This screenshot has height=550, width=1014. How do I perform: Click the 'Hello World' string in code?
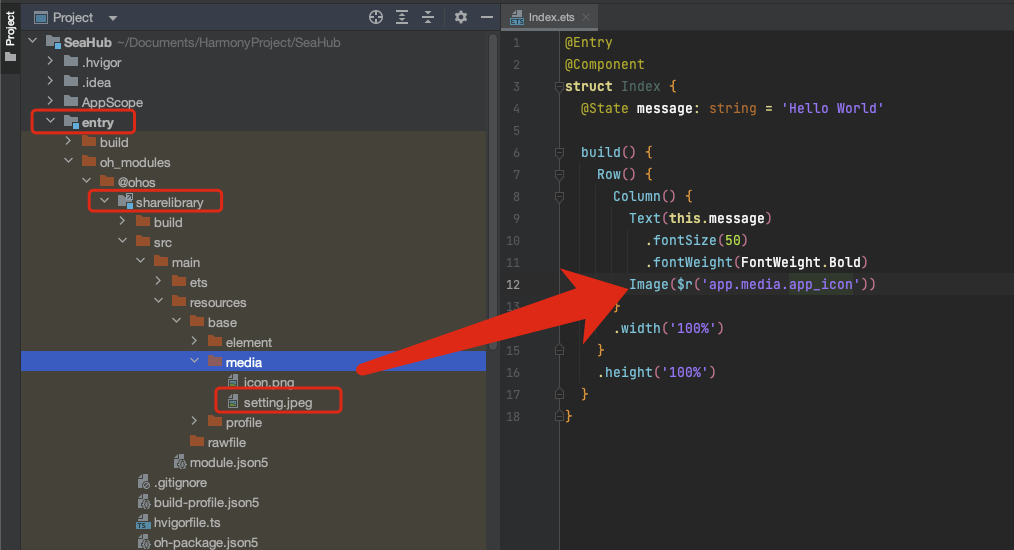coord(832,109)
